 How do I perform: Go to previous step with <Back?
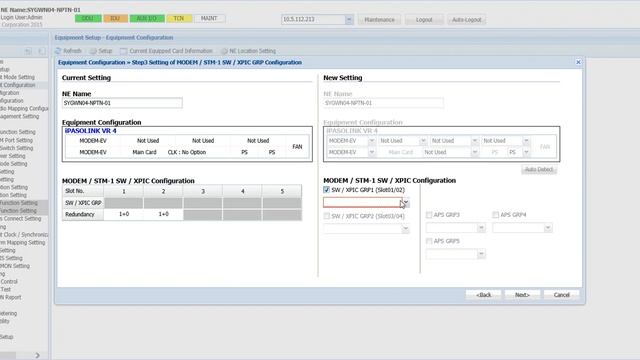click(x=484, y=295)
